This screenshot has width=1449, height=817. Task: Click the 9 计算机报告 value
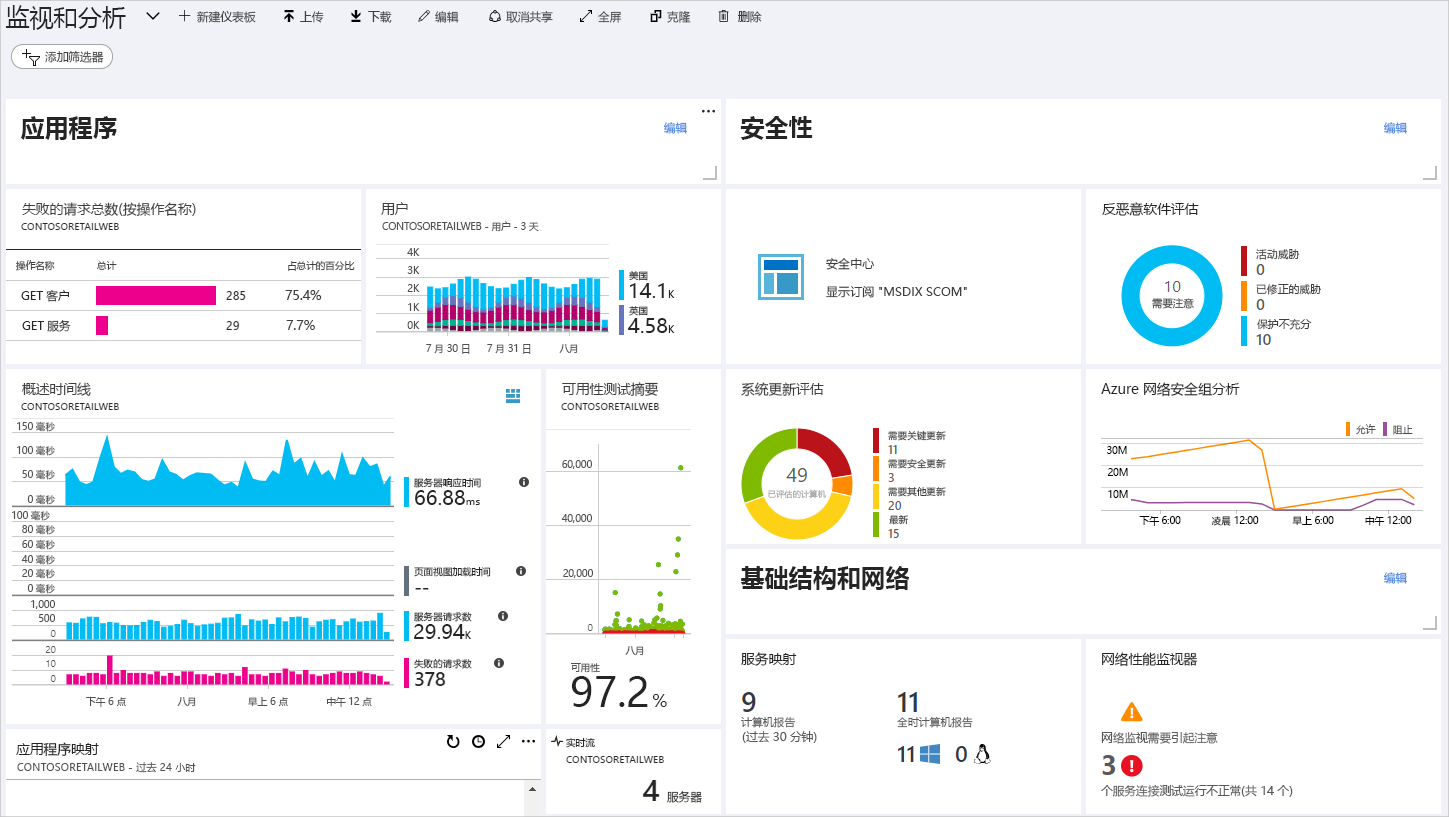click(x=749, y=702)
